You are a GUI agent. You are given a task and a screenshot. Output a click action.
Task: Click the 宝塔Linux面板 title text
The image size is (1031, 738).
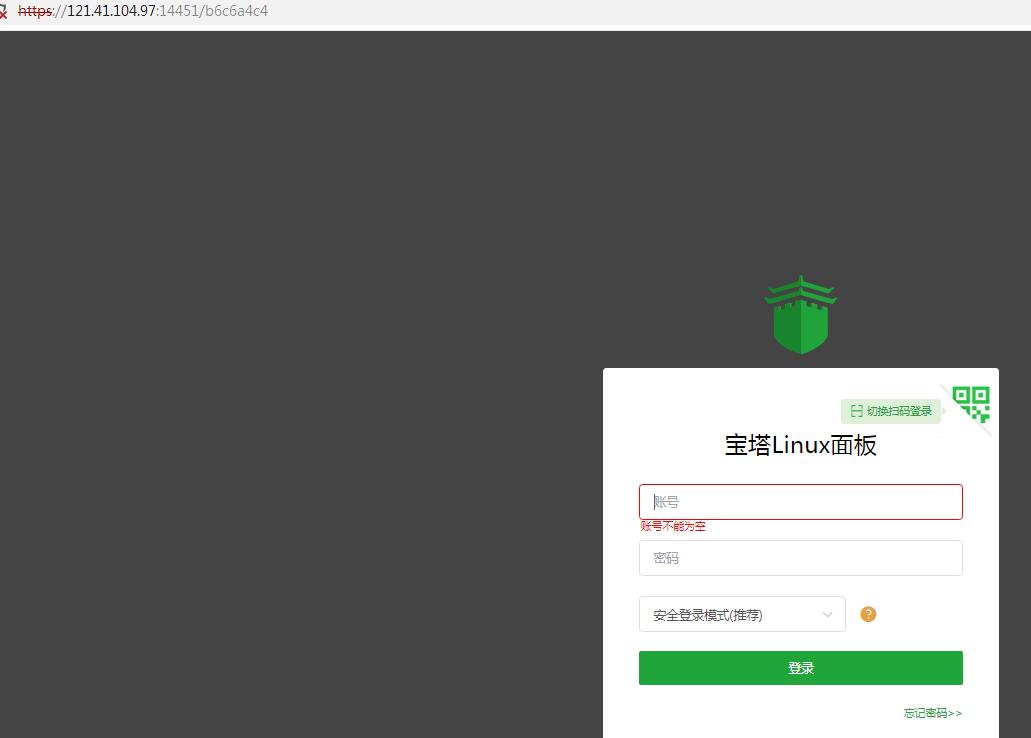coord(800,446)
